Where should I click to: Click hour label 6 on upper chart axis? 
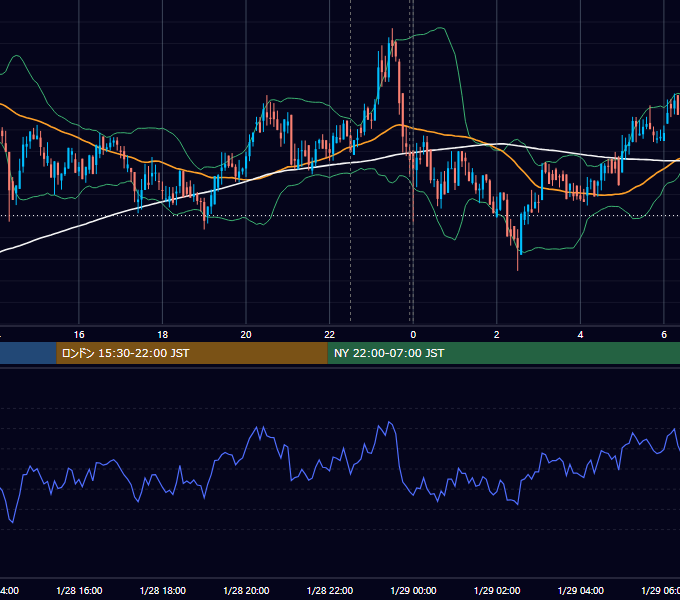click(664, 334)
